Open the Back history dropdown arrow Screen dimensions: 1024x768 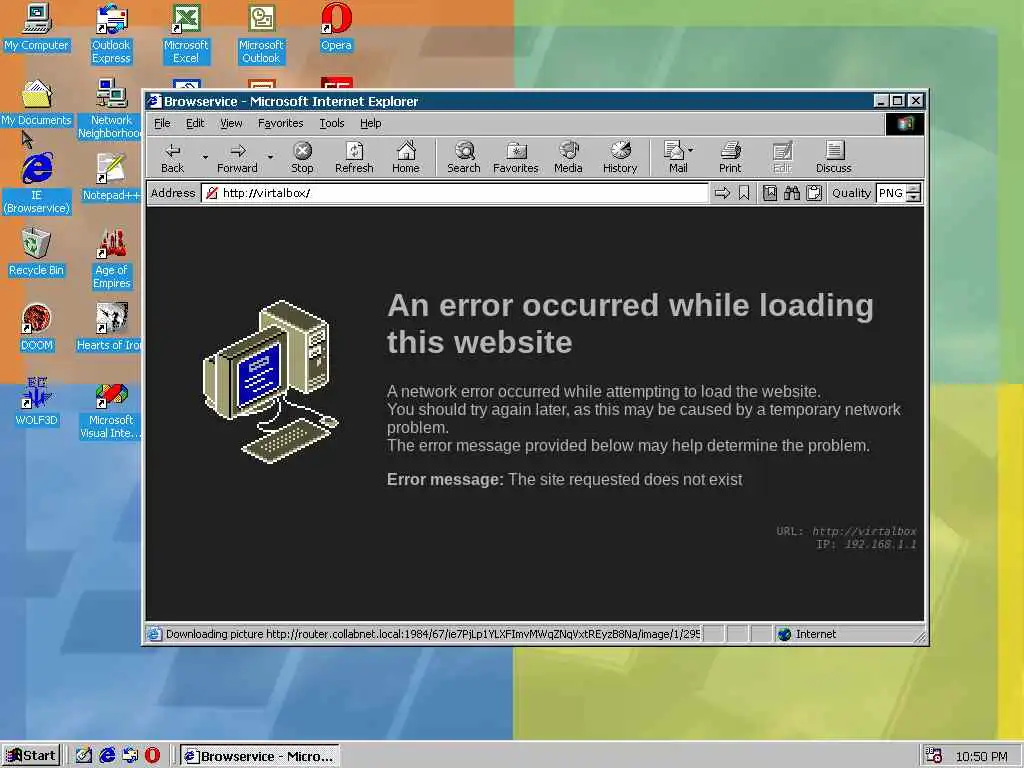tap(205, 157)
